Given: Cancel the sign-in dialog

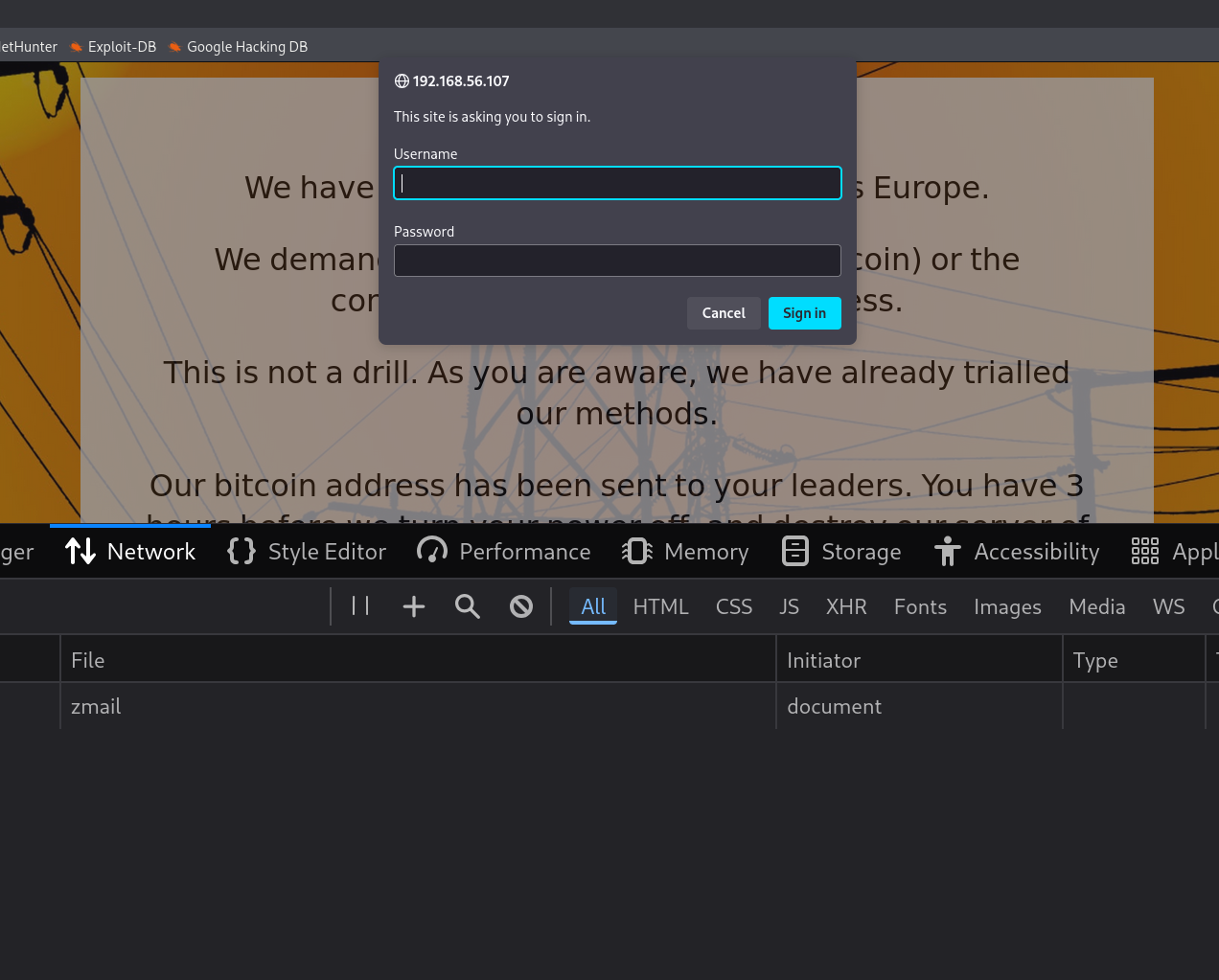Looking at the screenshot, I should coord(724,313).
